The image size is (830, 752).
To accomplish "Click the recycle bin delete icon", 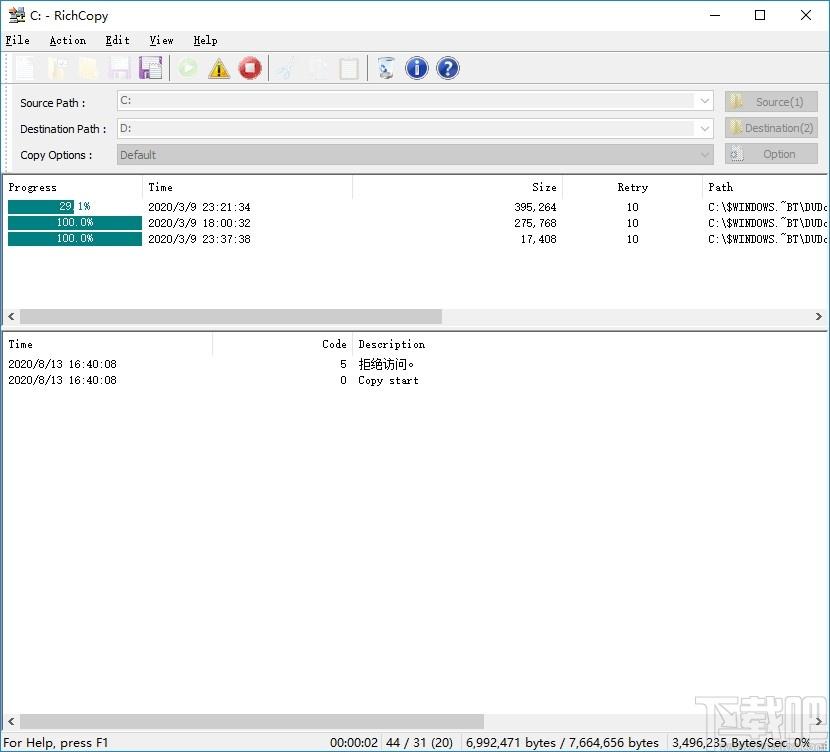I will pyautogui.click(x=386, y=68).
